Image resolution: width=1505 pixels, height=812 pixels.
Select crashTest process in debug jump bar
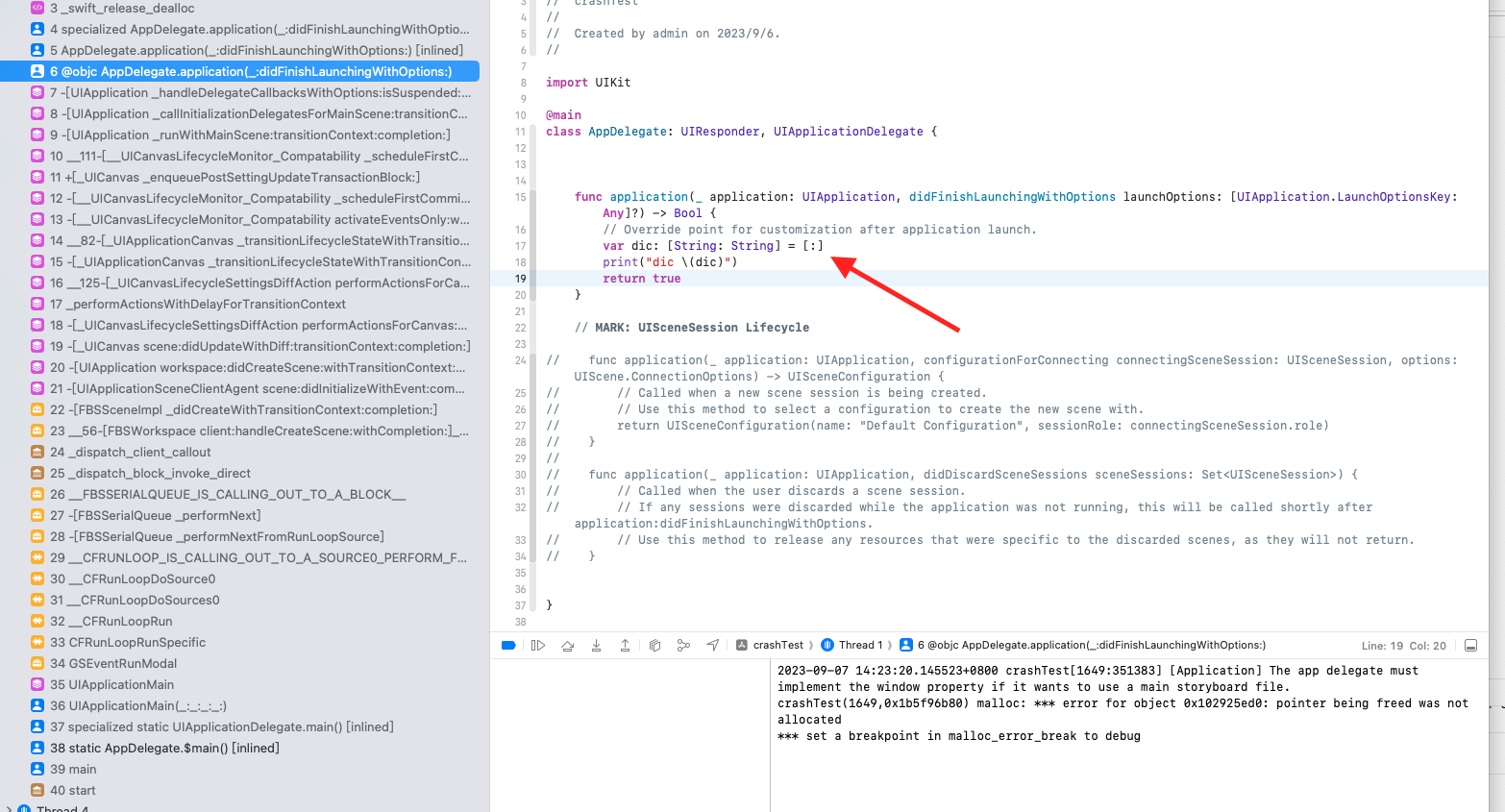point(770,645)
